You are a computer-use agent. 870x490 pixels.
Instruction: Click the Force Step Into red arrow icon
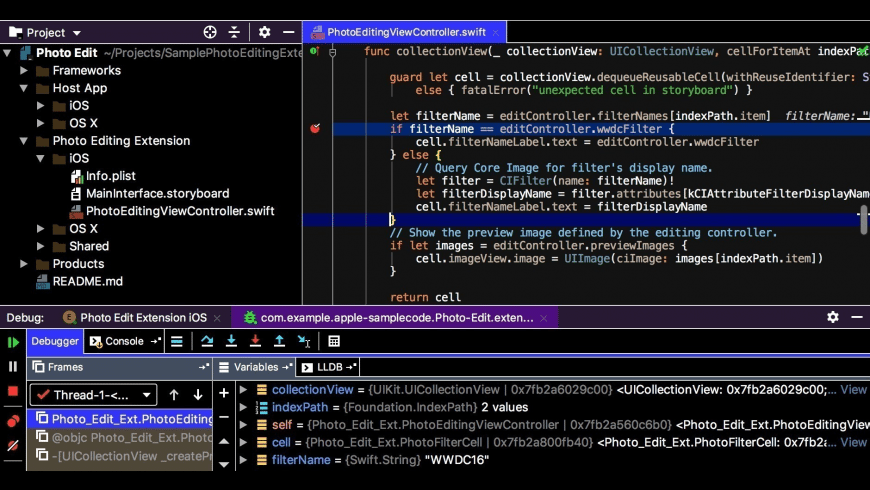[x=255, y=341]
